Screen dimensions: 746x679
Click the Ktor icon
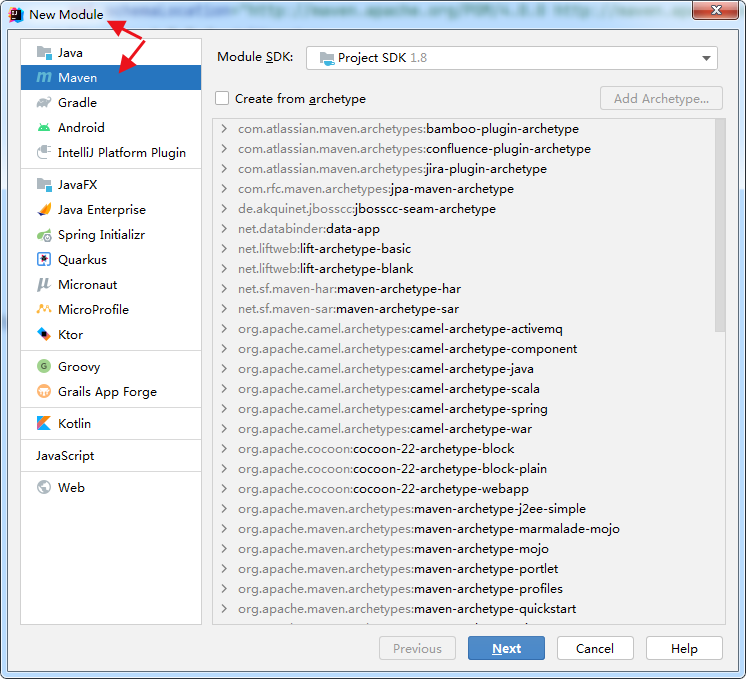[x=44, y=335]
